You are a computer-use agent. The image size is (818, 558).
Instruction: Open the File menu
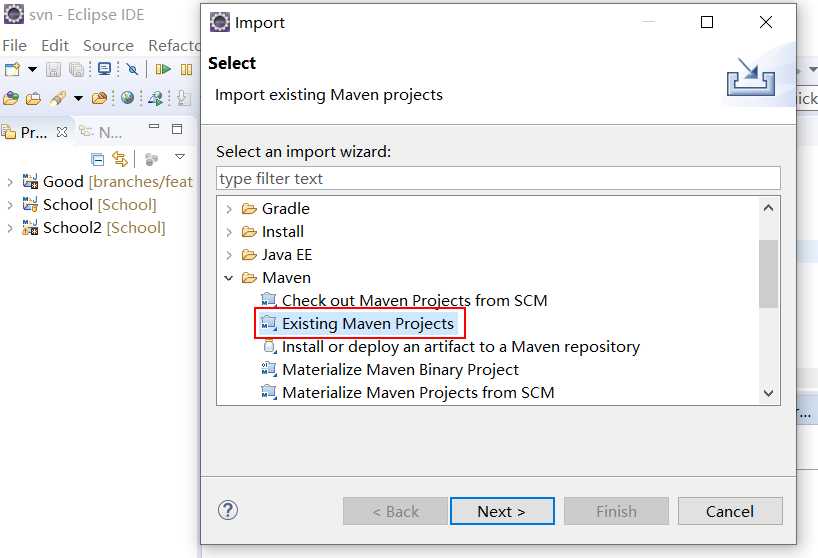click(x=15, y=46)
